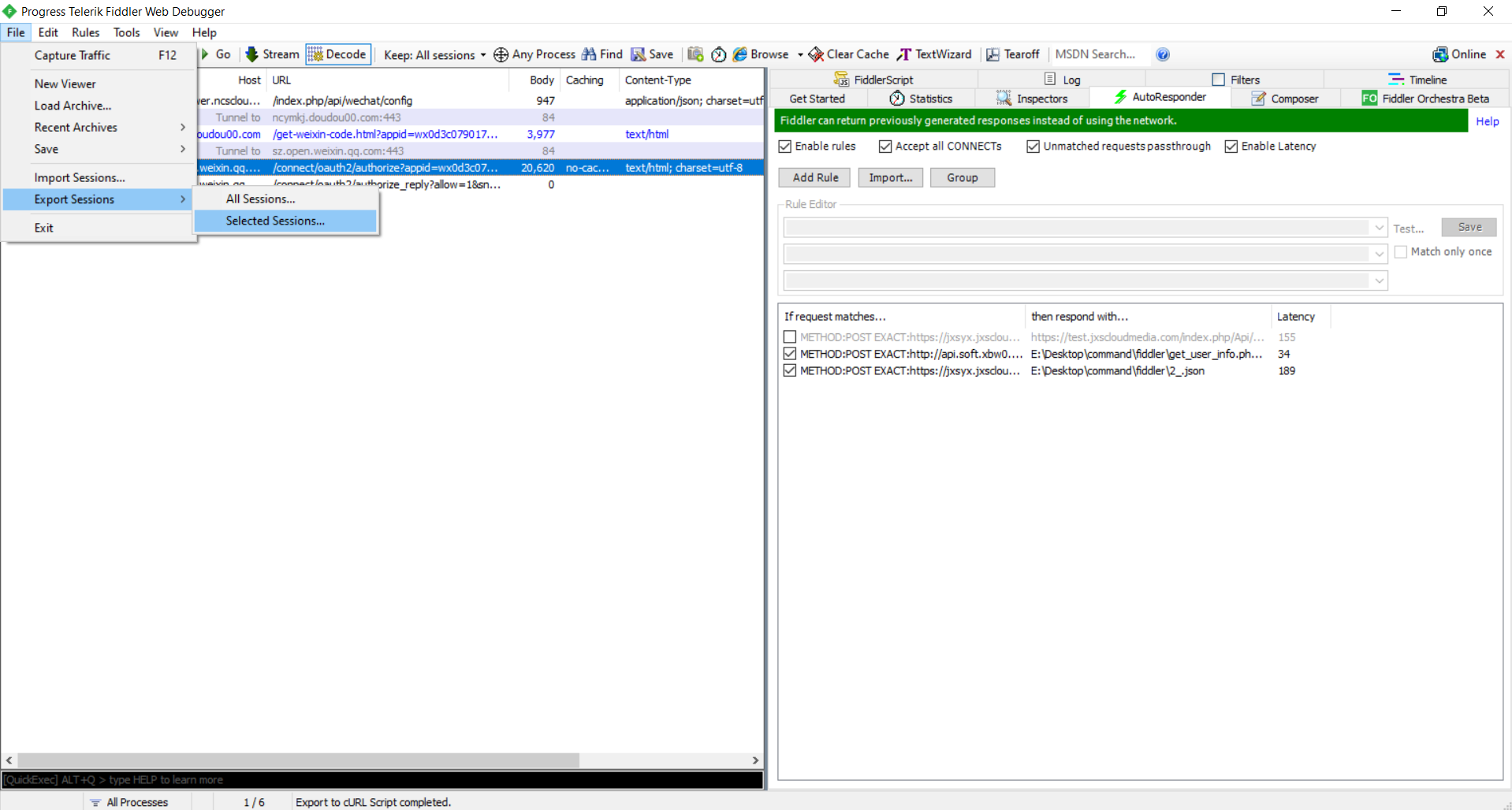Click the MSDN Search field
1512x810 pixels.
(1100, 54)
